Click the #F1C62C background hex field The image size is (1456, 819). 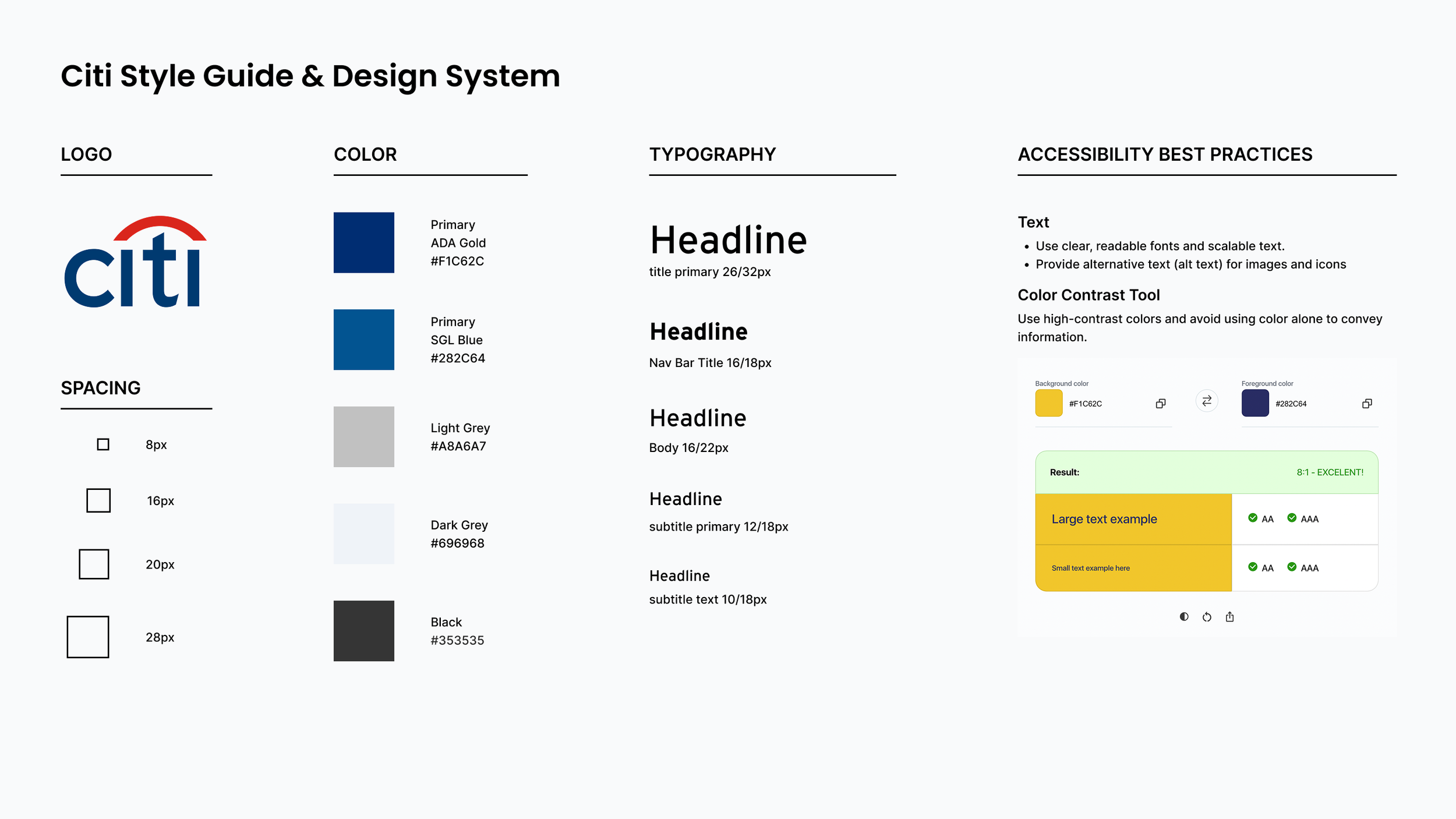point(1085,404)
